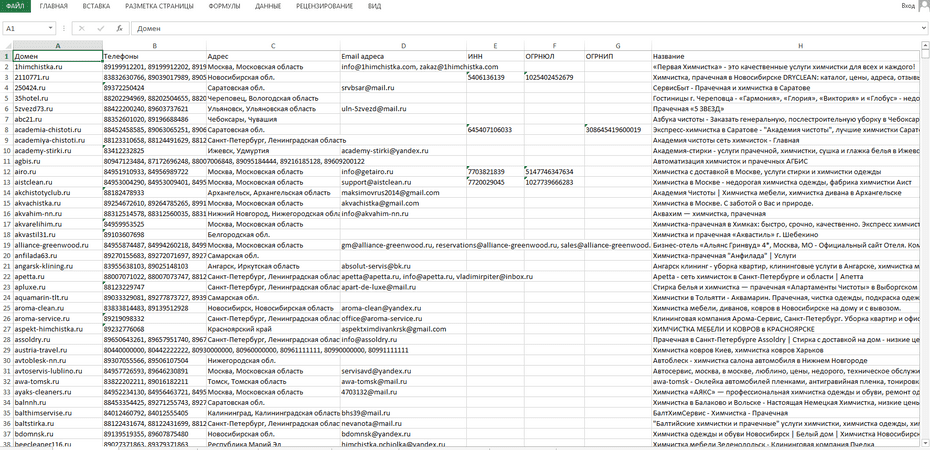Switch to the ГЛАВНАЯ ribbon tab

coord(54,6)
